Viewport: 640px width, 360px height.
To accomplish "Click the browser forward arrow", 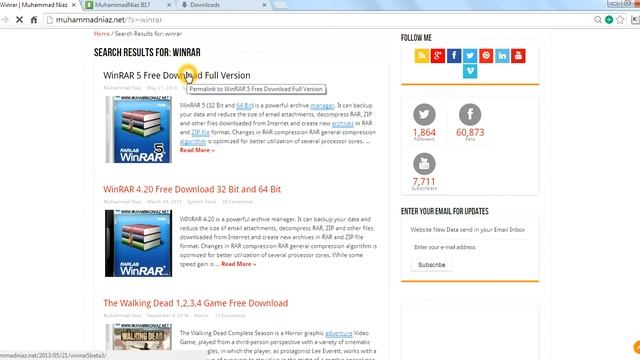I will coord(5,20).
